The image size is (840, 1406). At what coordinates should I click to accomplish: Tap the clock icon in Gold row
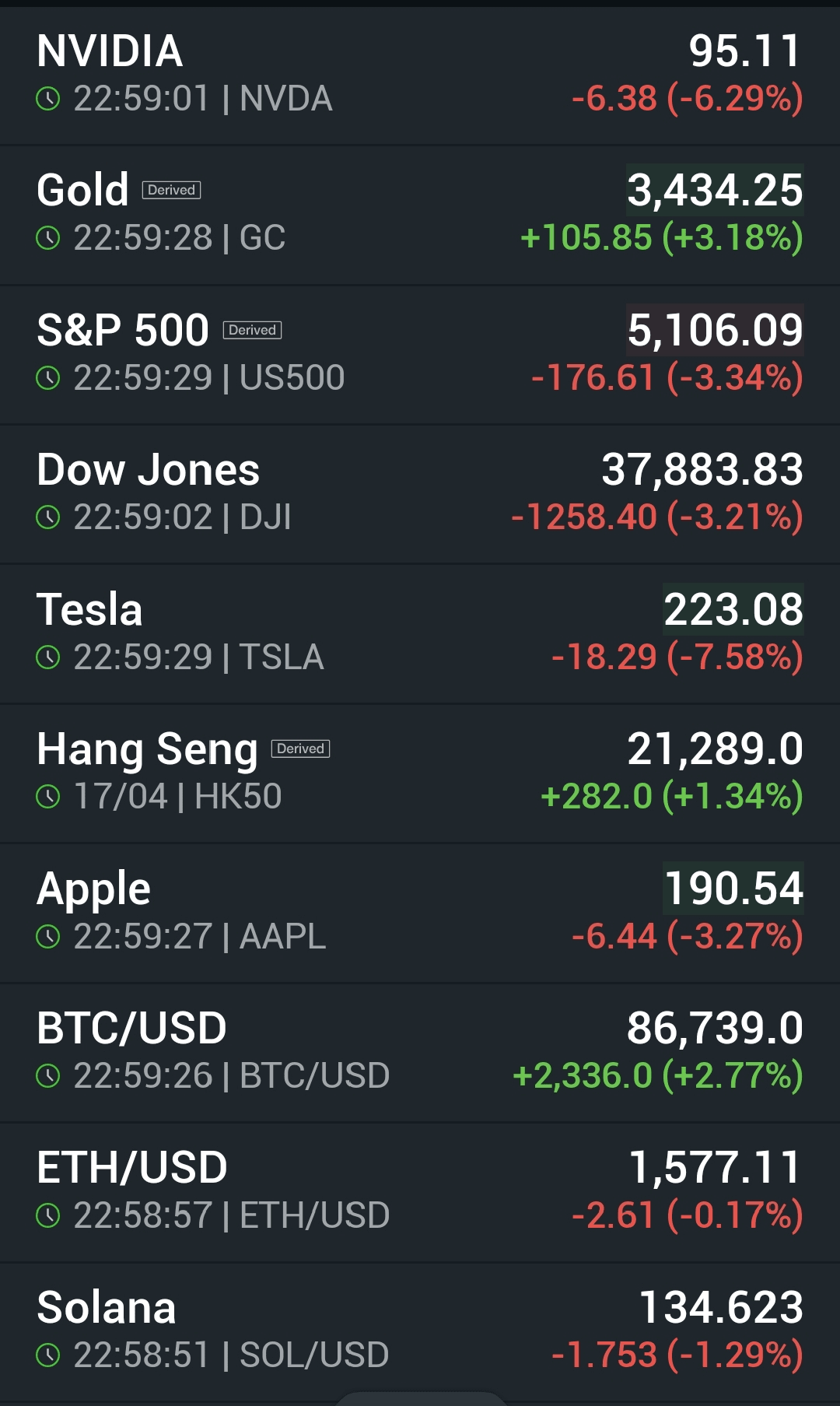[48, 238]
